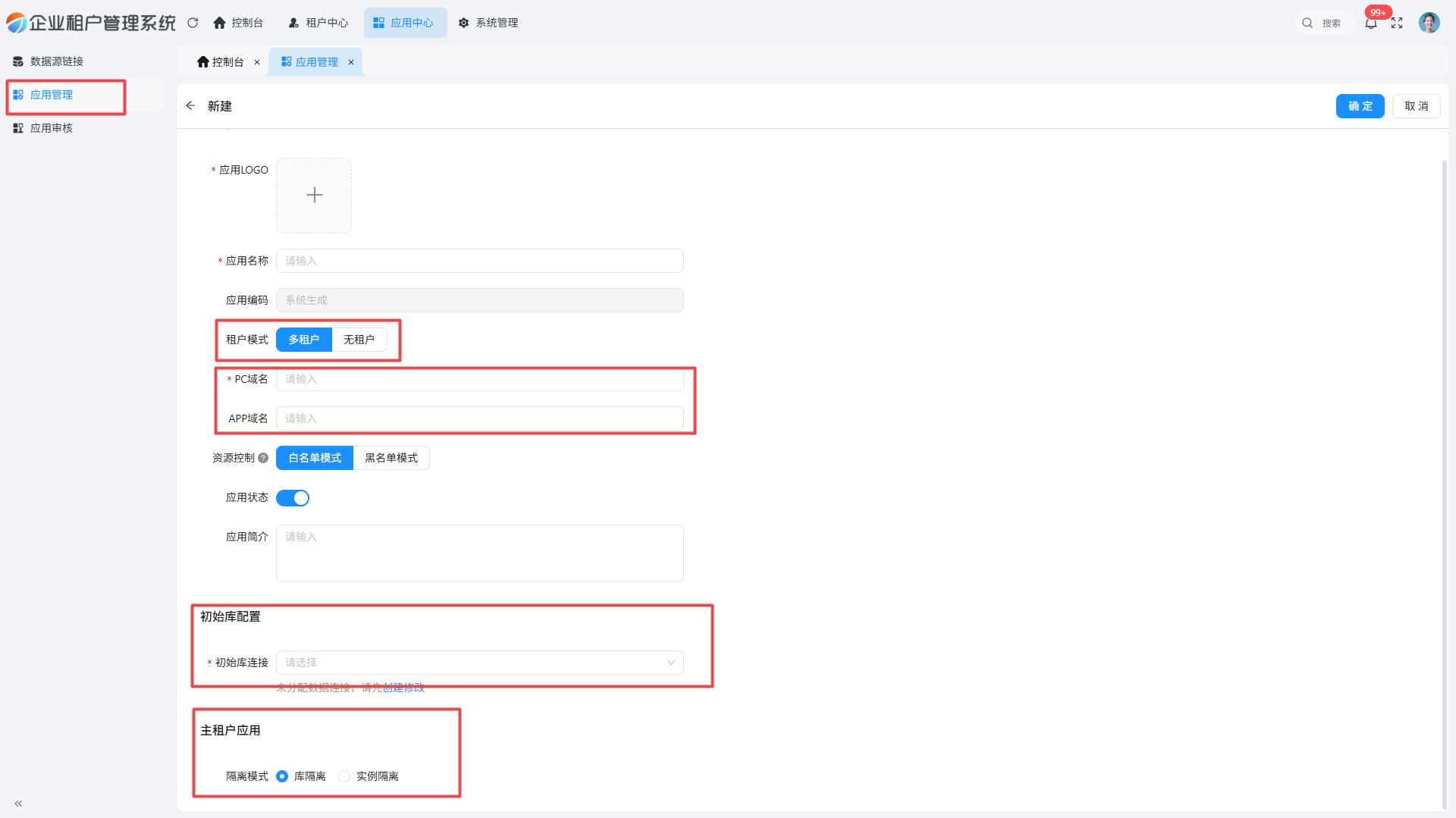Click the back arrow next to 新建
This screenshot has height=818, width=1456.
(190, 106)
